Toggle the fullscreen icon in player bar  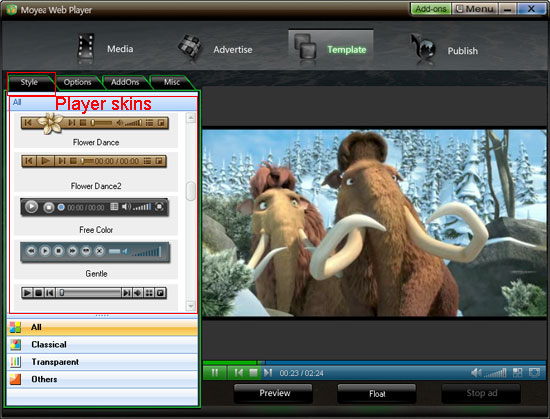[534, 372]
